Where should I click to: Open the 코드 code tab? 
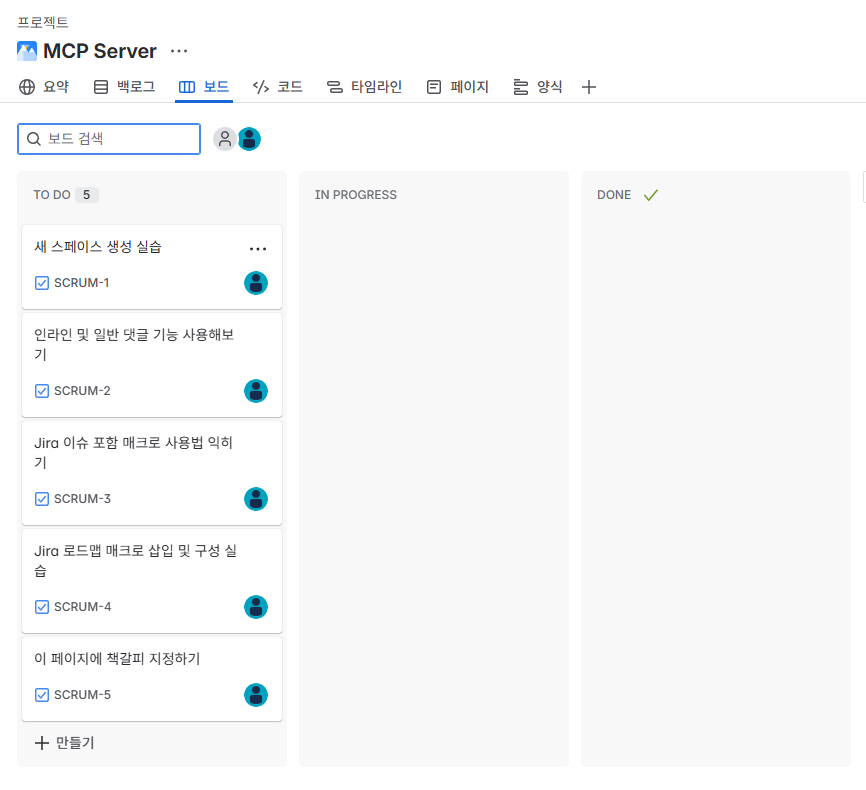click(277, 87)
